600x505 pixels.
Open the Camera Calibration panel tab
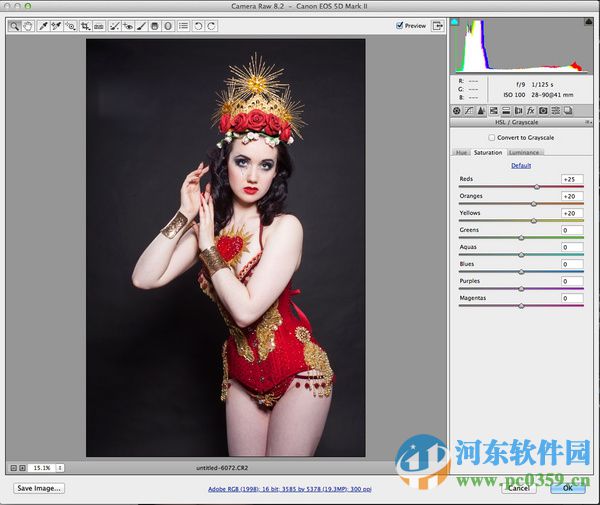[543, 111]
